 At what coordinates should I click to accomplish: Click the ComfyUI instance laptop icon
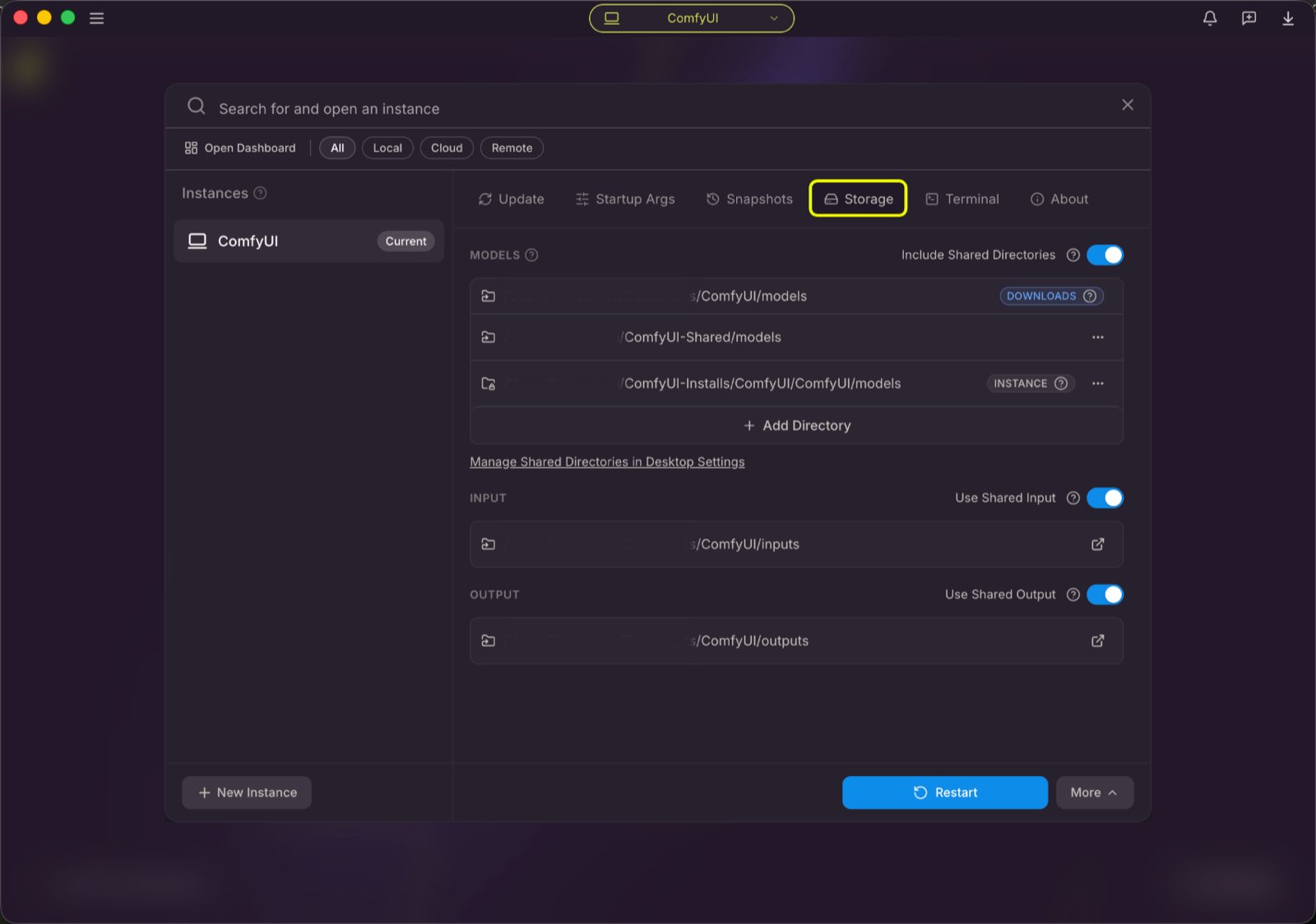(x=197, y=241)
